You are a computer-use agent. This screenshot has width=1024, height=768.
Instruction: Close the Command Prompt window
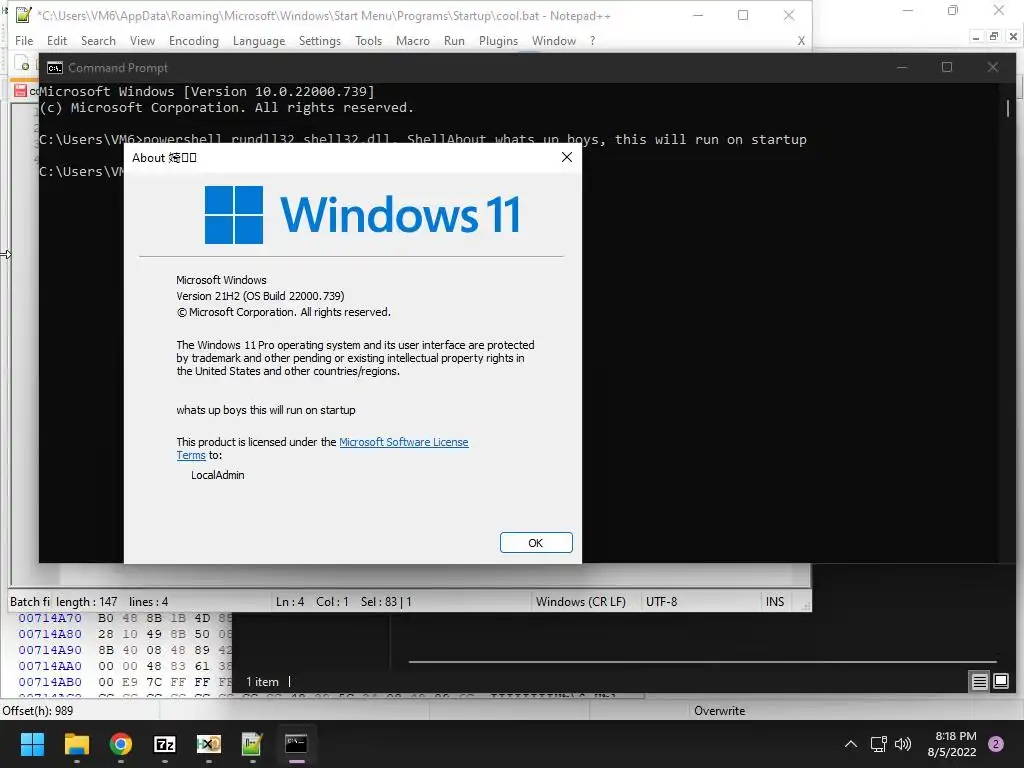click(993, 67)
